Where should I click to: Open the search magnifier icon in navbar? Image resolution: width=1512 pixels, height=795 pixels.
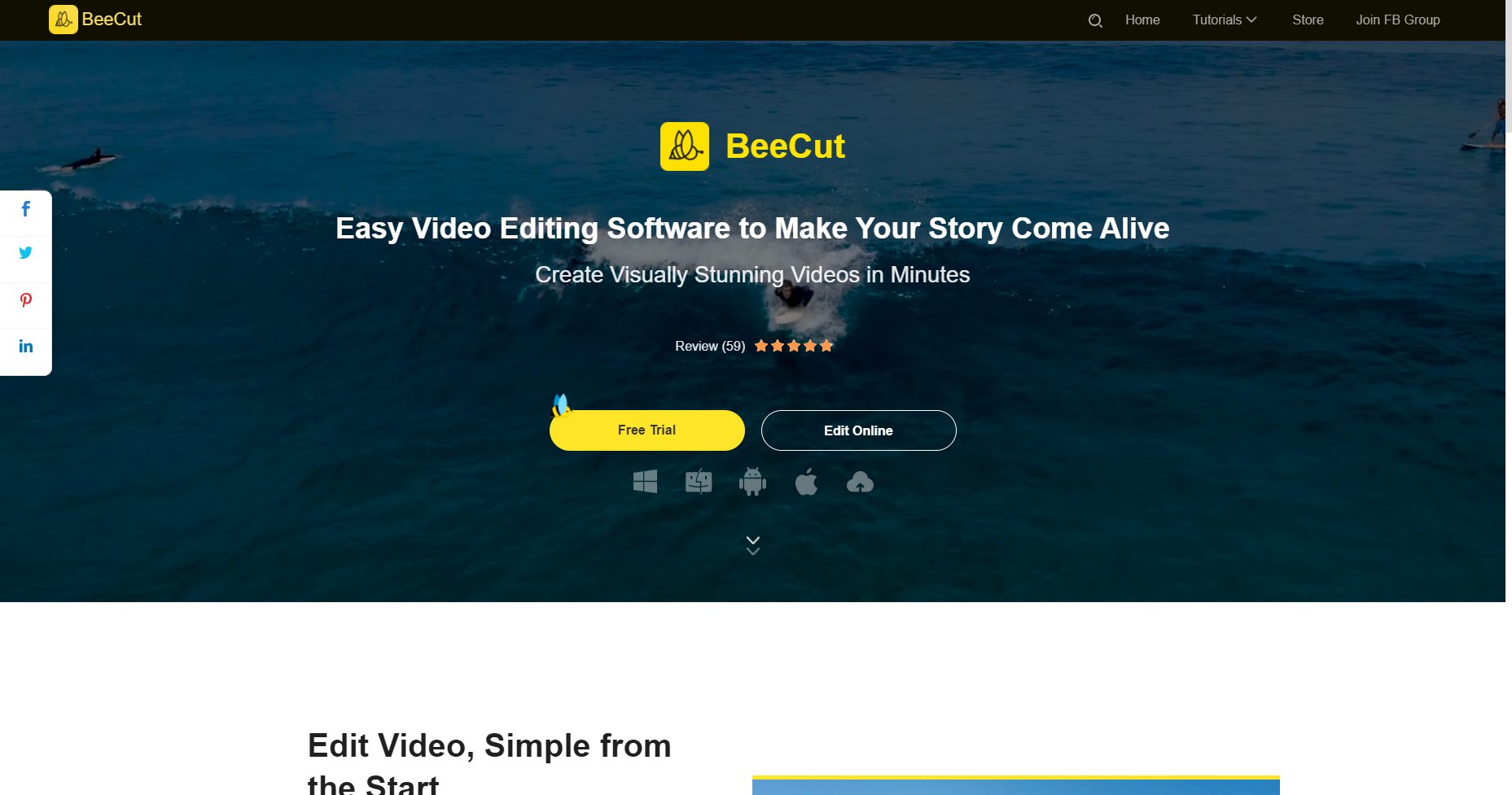click(1095, 20)
